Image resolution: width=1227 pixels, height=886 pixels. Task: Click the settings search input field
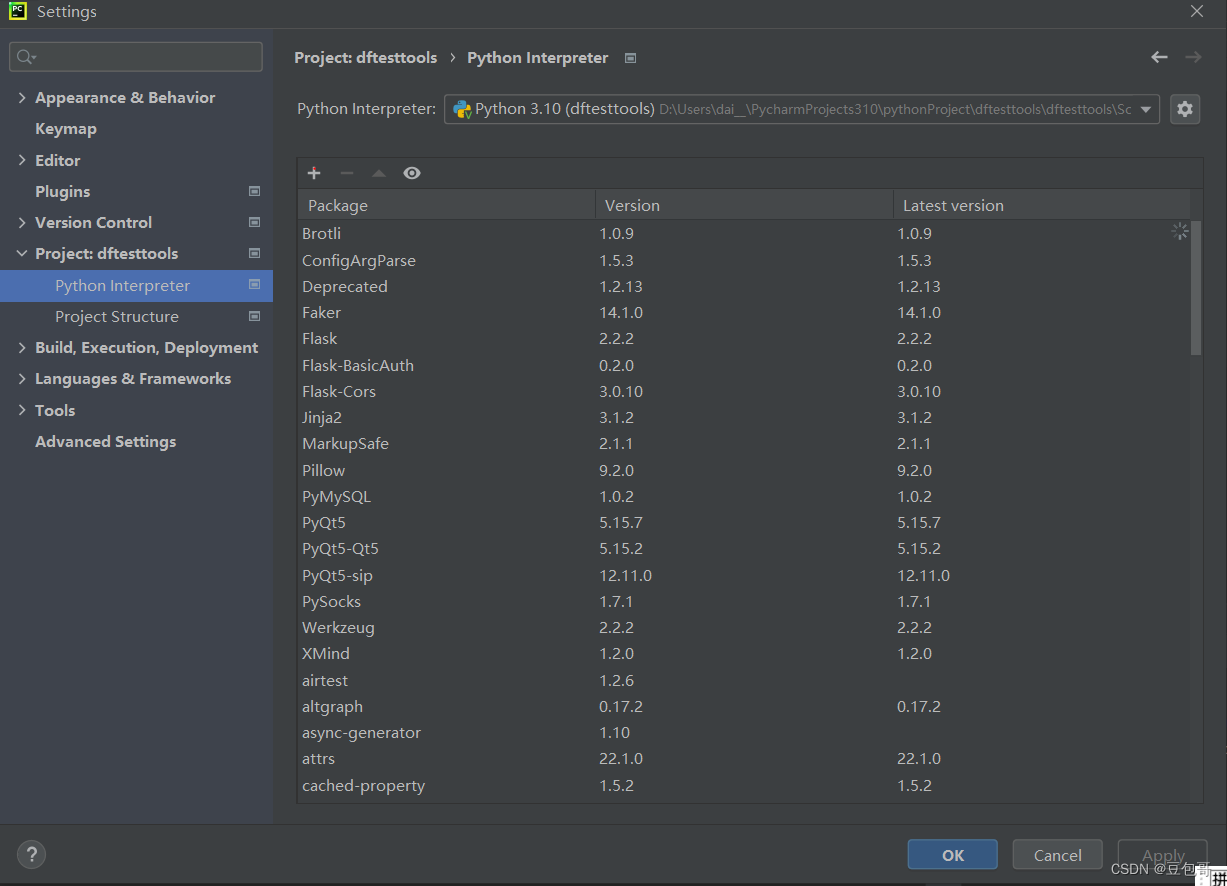(x=136, y=57)
